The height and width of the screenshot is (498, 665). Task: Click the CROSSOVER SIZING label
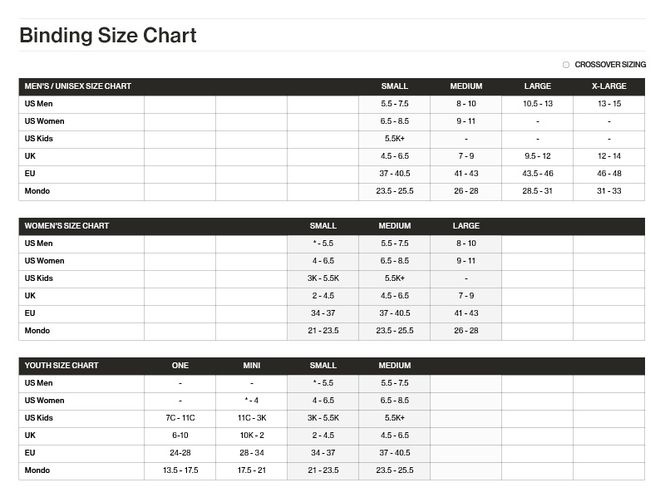click(x=610, y=65)
